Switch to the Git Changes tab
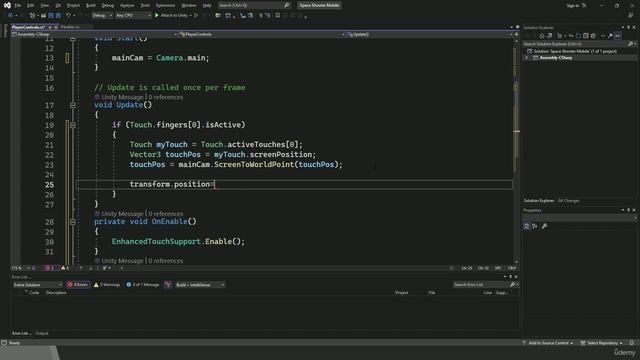640x360 pixels. [x=568, y=201]
